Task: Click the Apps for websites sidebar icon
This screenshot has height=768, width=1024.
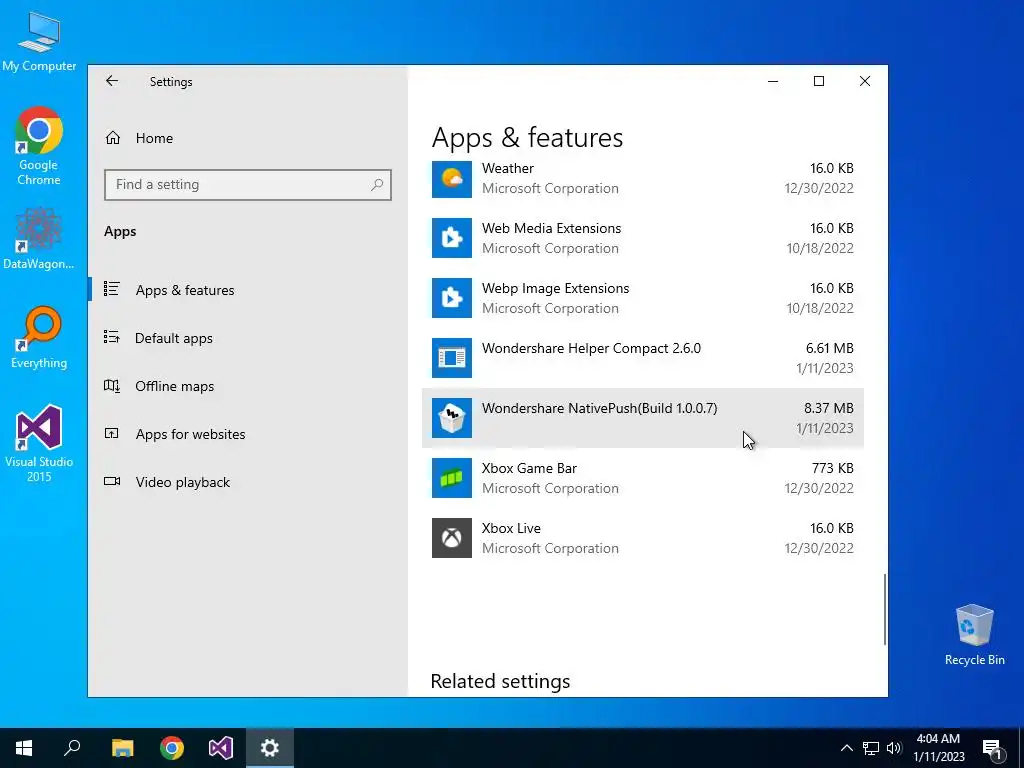Action: pos(112,433)
